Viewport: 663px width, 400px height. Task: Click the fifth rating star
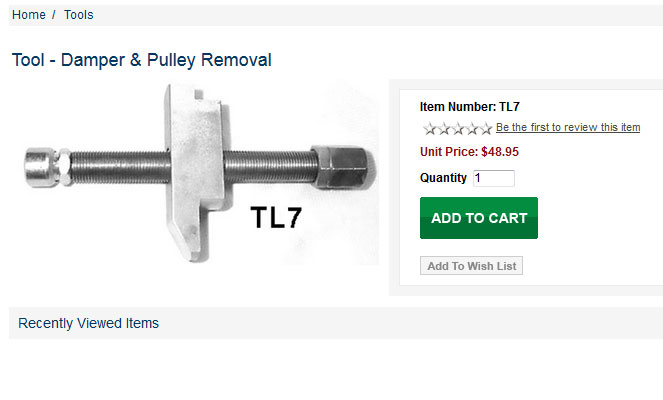(486, 128)
